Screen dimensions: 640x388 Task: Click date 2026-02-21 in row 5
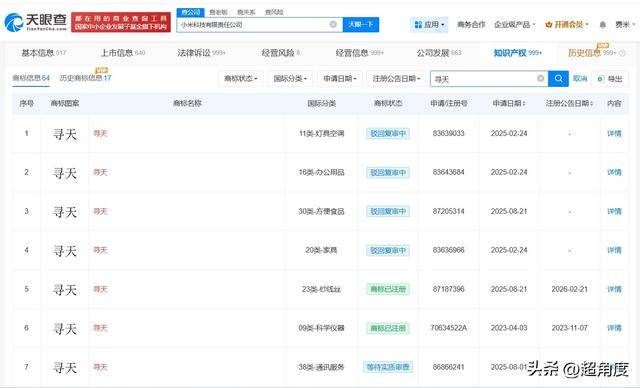[x=569, y=289]
